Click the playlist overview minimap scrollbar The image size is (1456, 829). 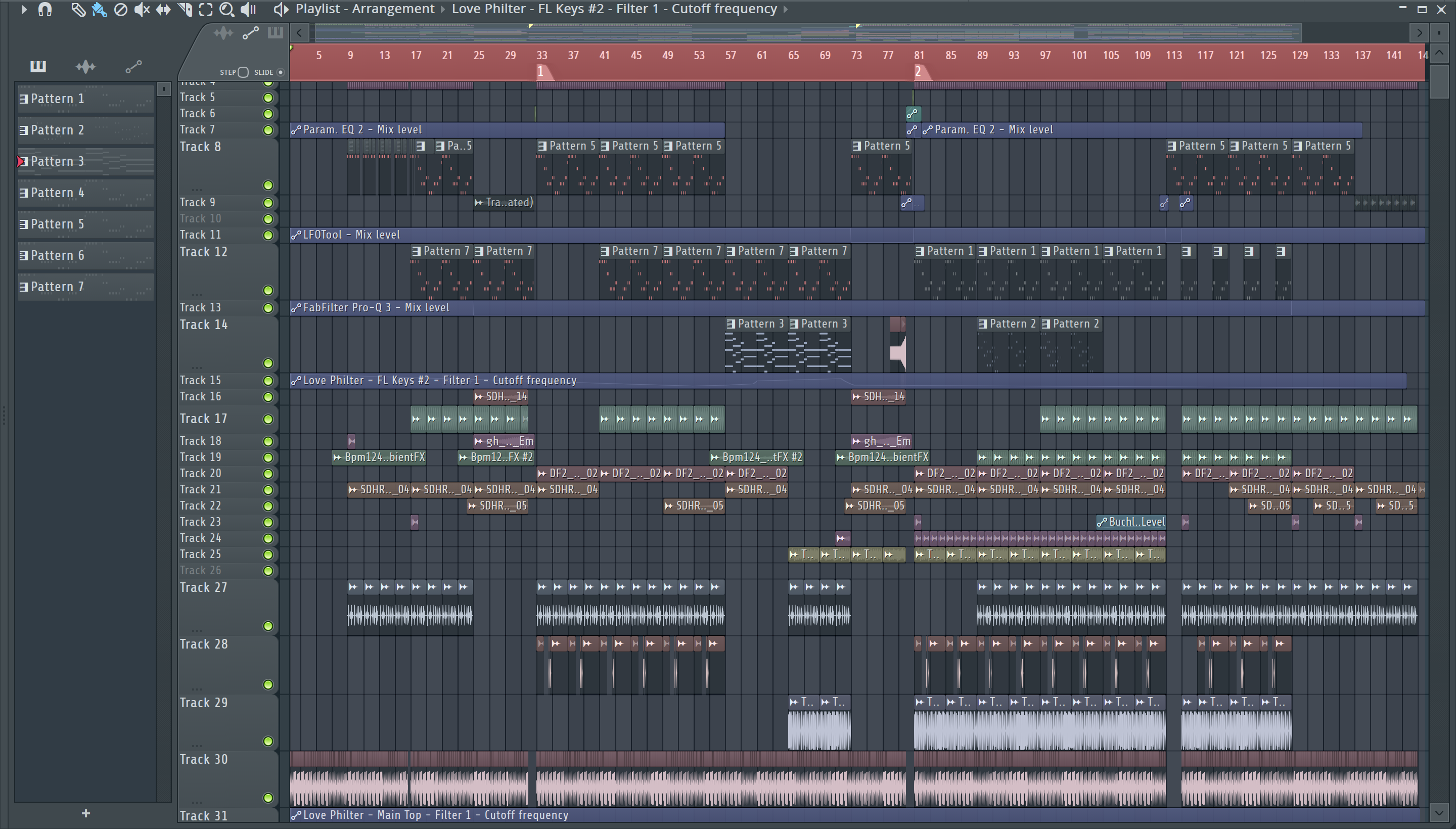(808, 33)
